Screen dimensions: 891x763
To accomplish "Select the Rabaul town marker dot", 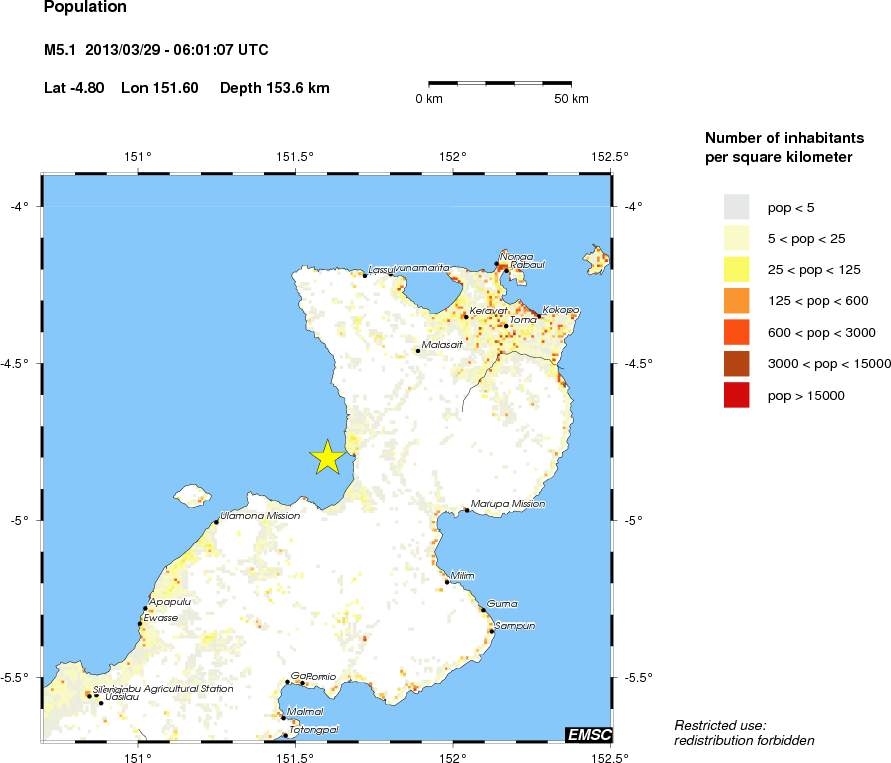I will (506, 271).
